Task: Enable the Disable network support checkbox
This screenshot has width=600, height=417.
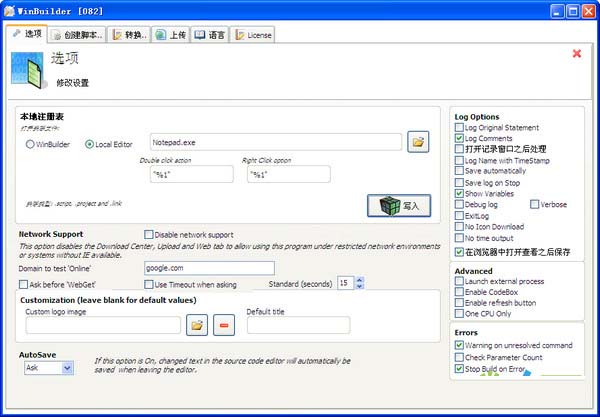Action: click(x=149, y=235)
